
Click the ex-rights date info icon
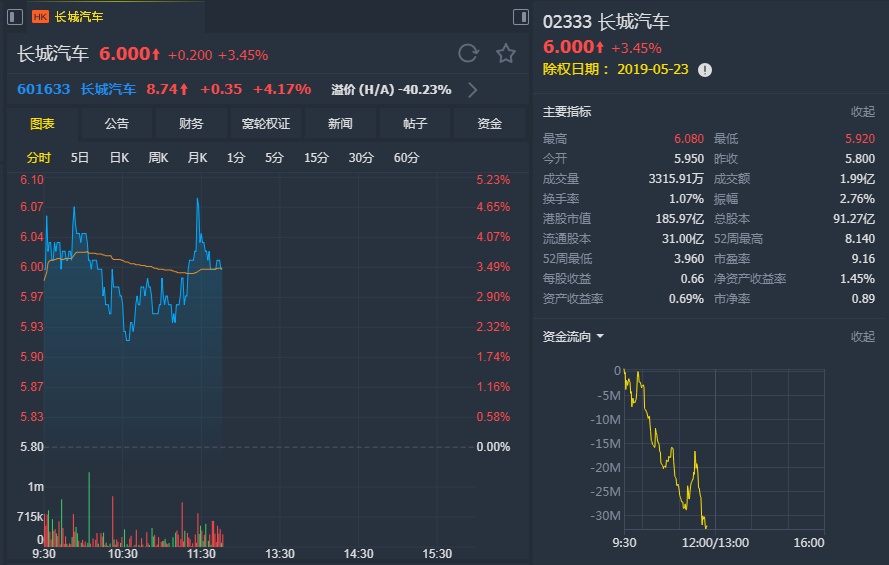click(705, 70)
